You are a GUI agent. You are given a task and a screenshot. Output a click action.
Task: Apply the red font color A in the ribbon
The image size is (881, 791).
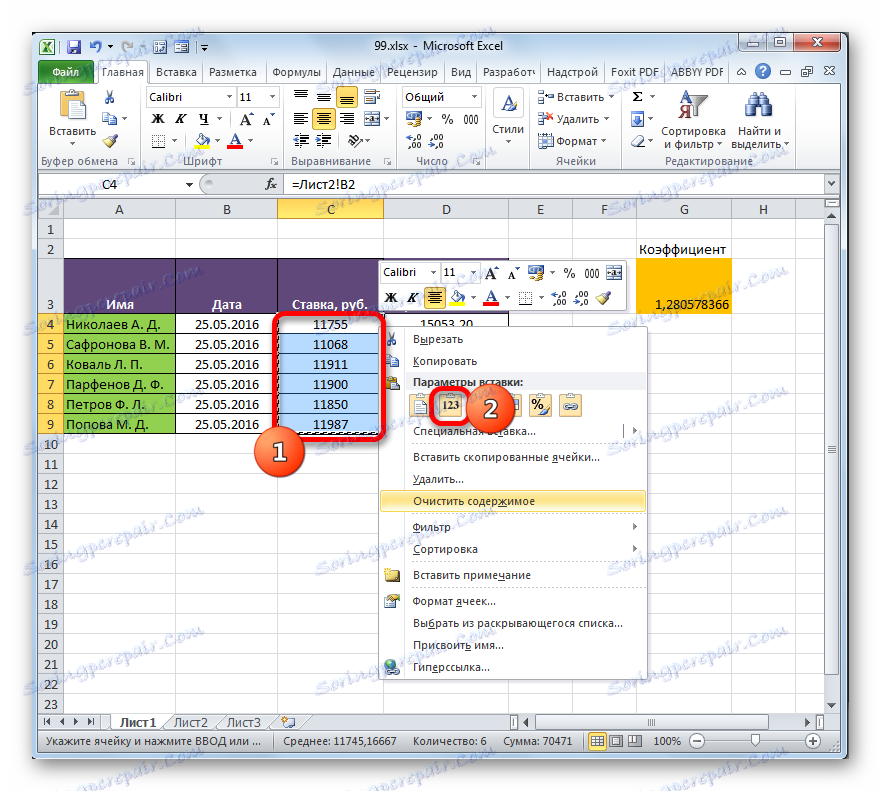(235, 140)
